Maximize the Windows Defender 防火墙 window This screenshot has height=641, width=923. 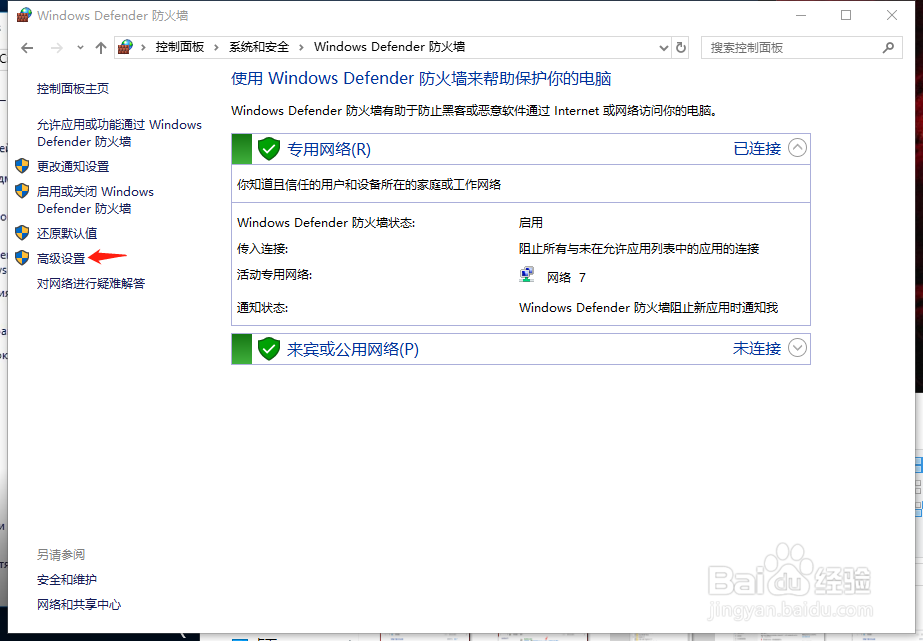click(846, 15)
